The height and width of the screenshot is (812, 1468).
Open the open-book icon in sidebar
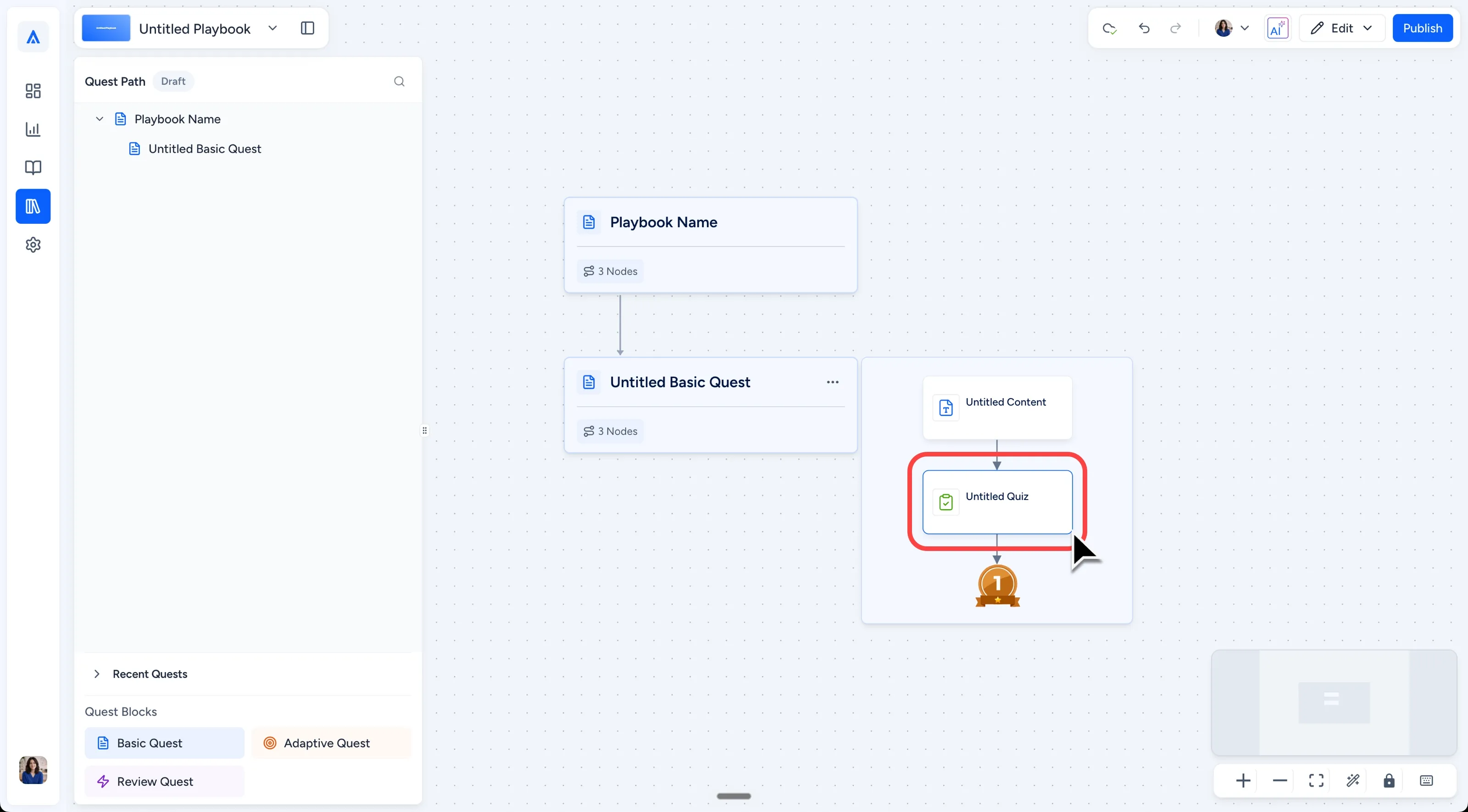(33, 167)
